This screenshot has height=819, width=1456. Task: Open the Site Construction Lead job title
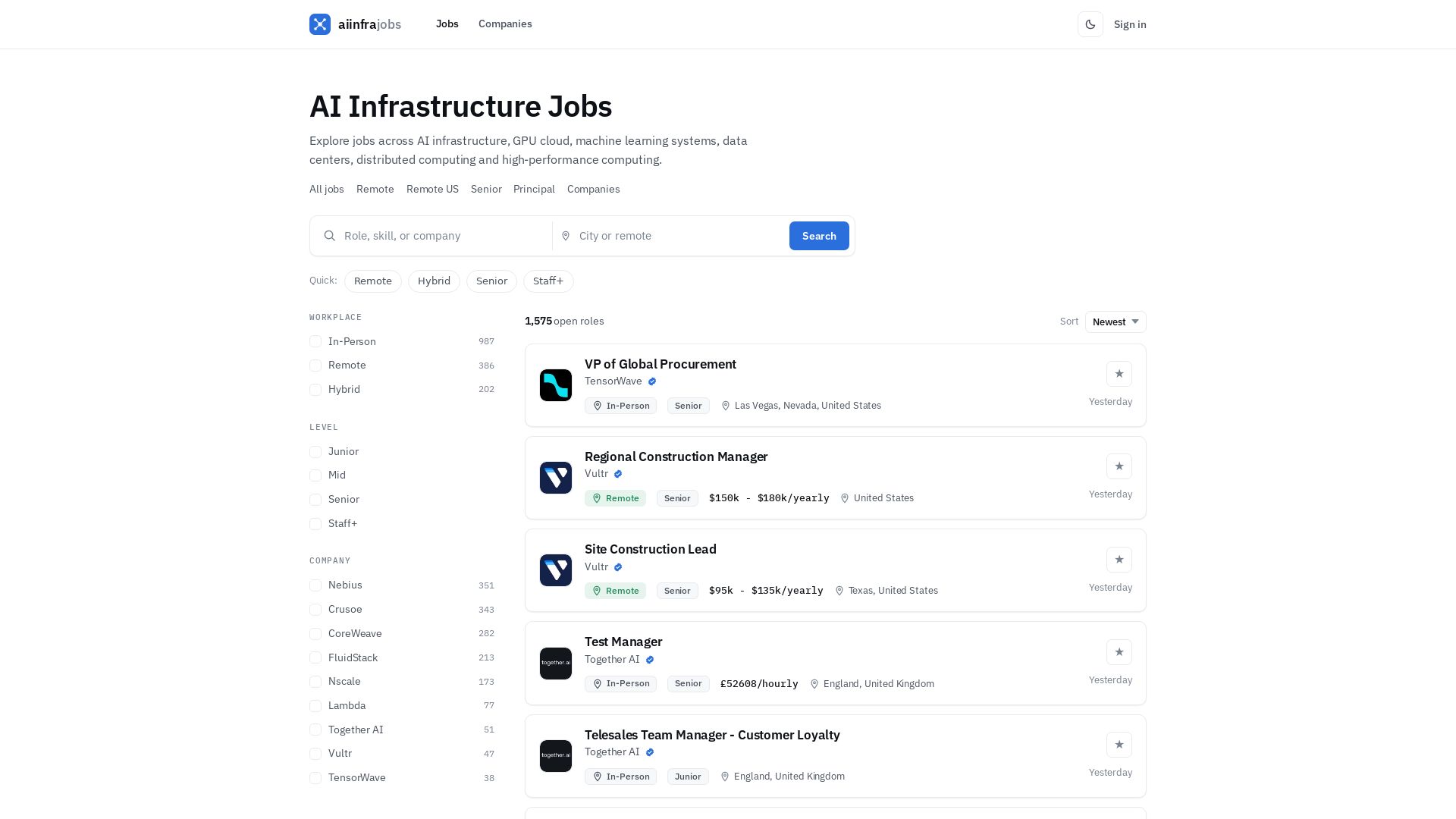point(651,549)
